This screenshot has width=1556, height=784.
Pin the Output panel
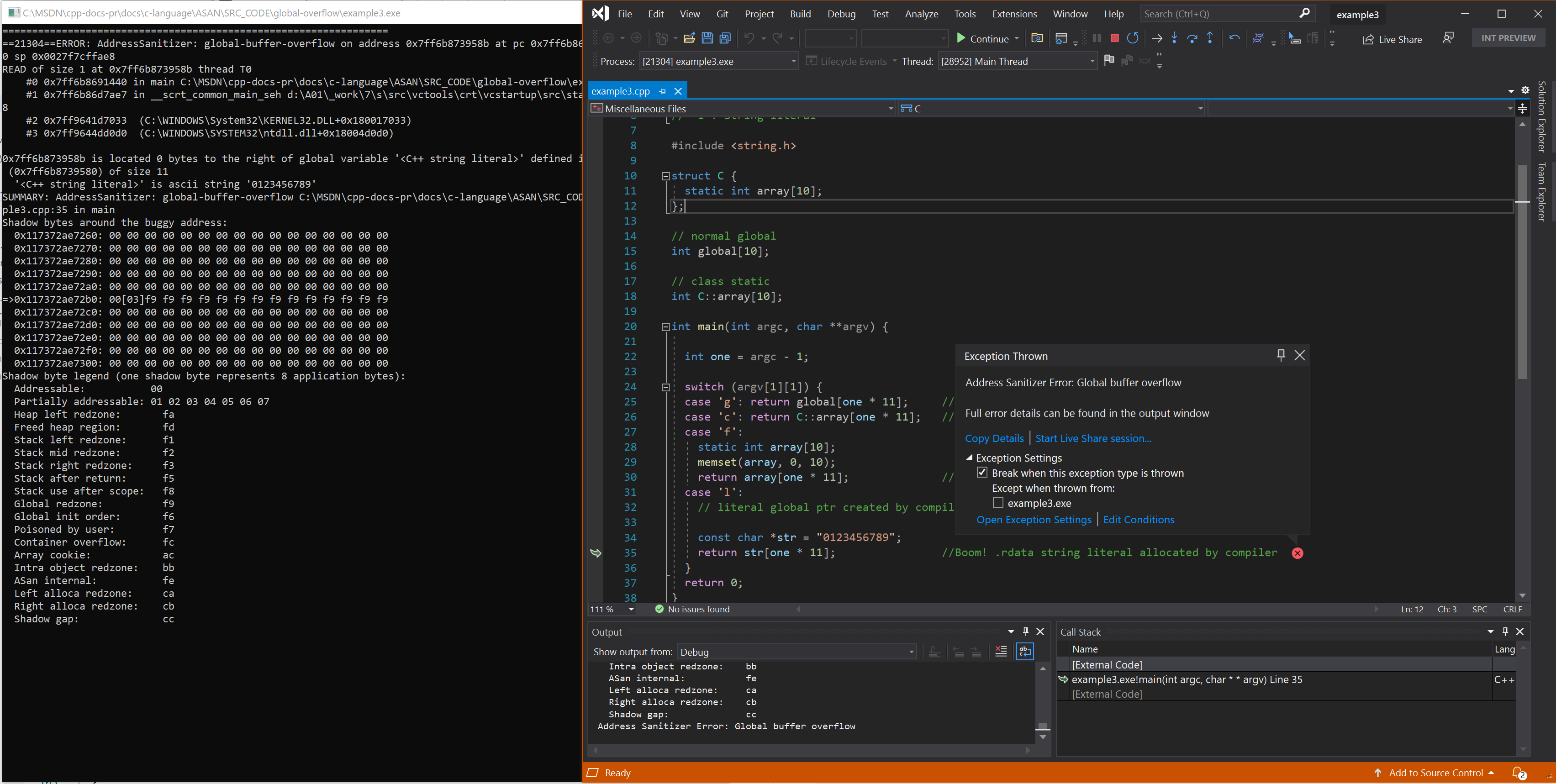(1025, 631)
